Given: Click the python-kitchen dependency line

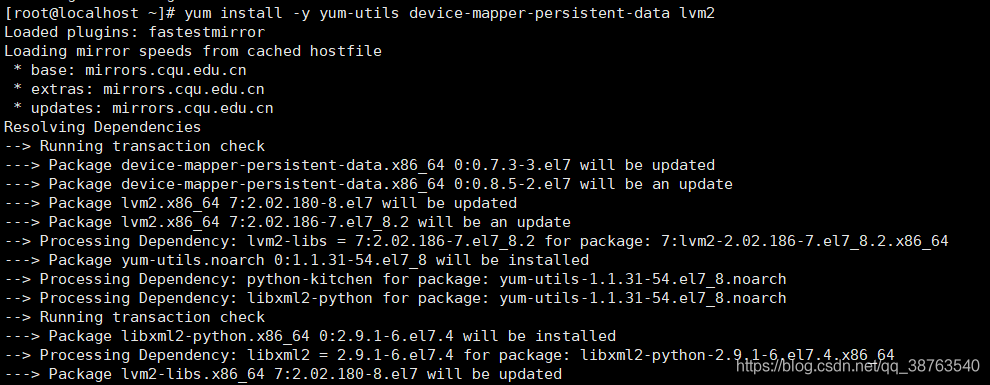Looking at the screenshot, I should 395,278.
